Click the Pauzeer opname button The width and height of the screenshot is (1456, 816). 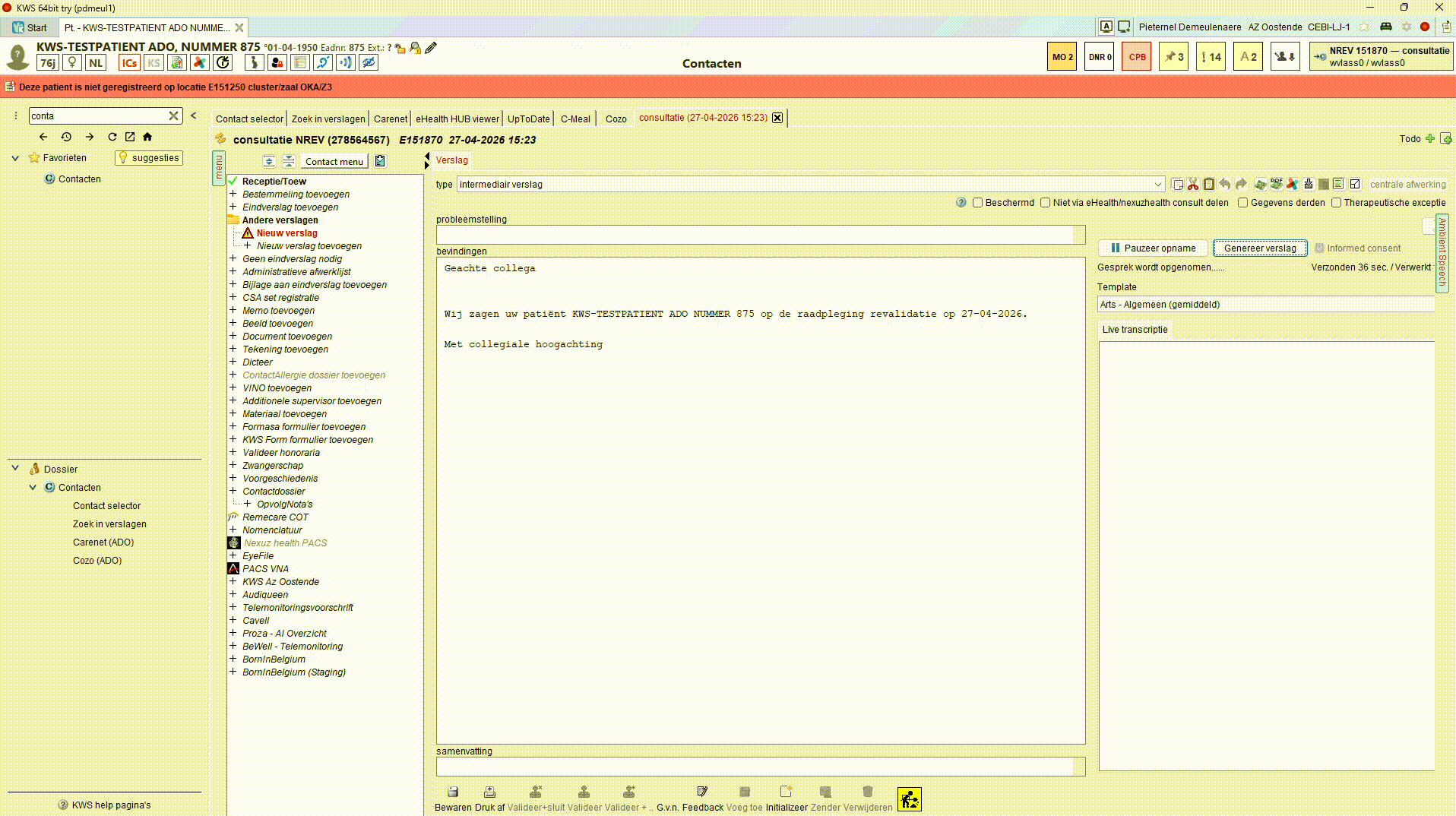click(1153, 248)
